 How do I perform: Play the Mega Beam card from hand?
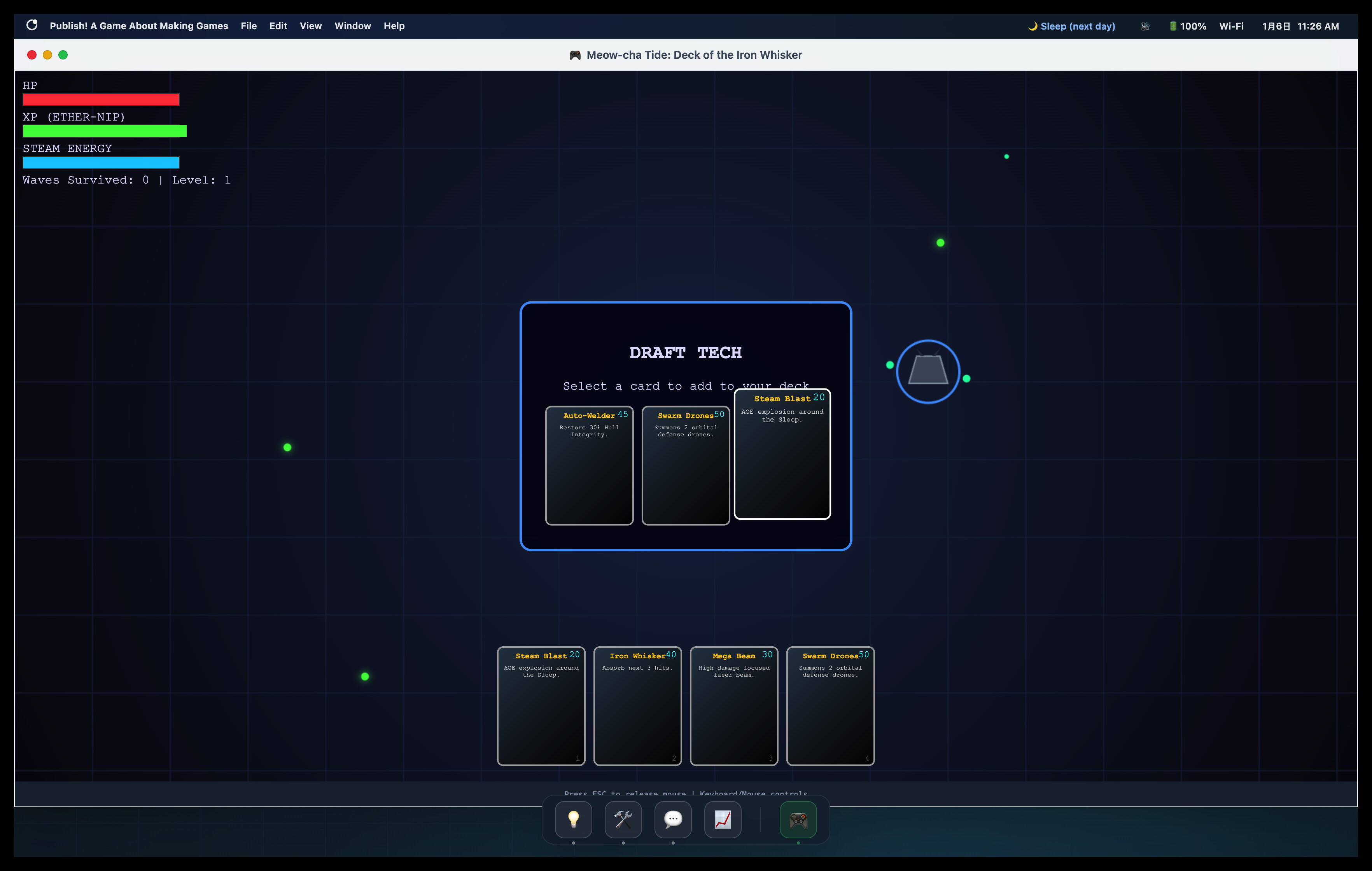pyautogui.click(x=733, y=707)
